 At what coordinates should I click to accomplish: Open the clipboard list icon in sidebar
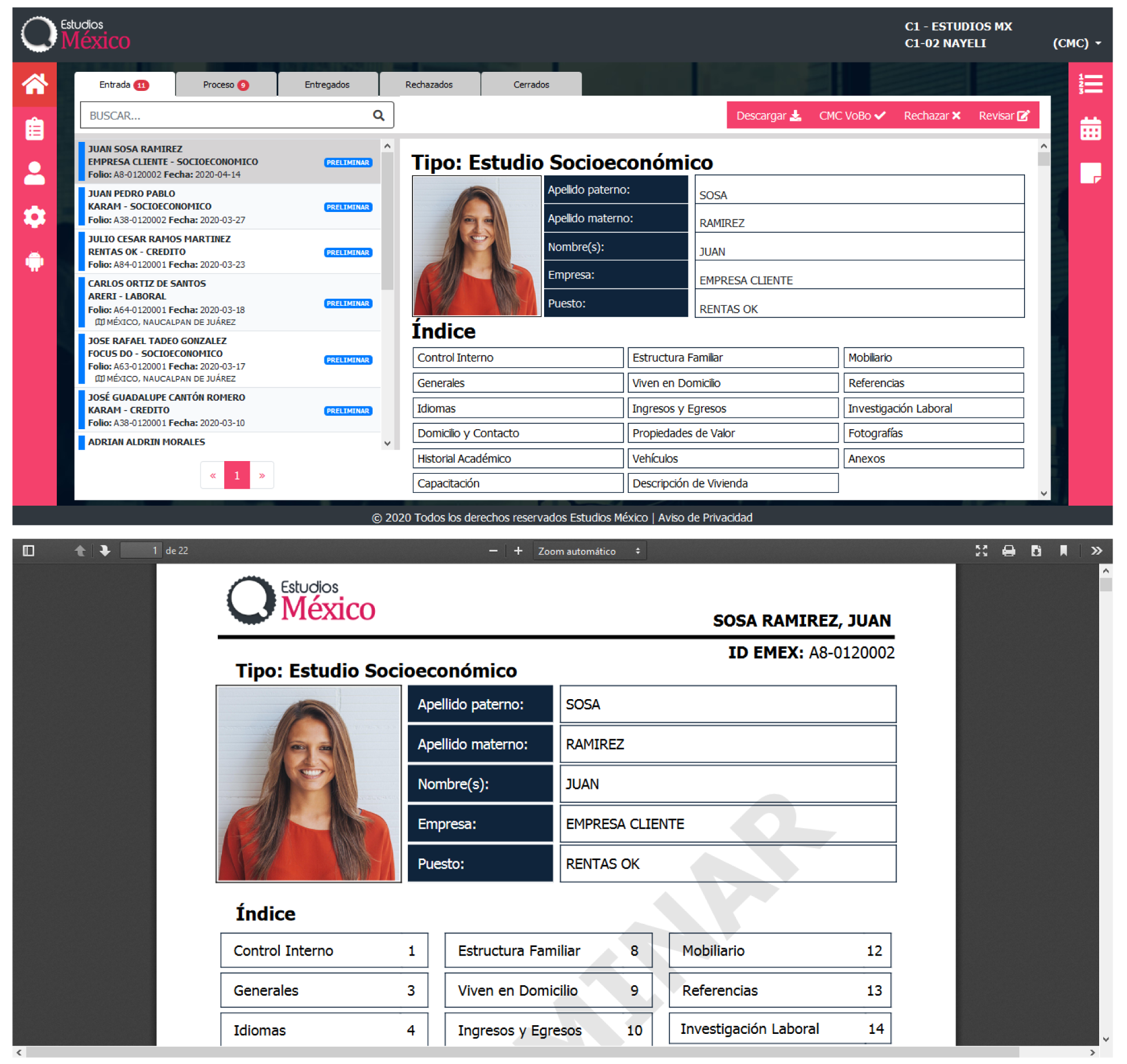pos(35,129)
